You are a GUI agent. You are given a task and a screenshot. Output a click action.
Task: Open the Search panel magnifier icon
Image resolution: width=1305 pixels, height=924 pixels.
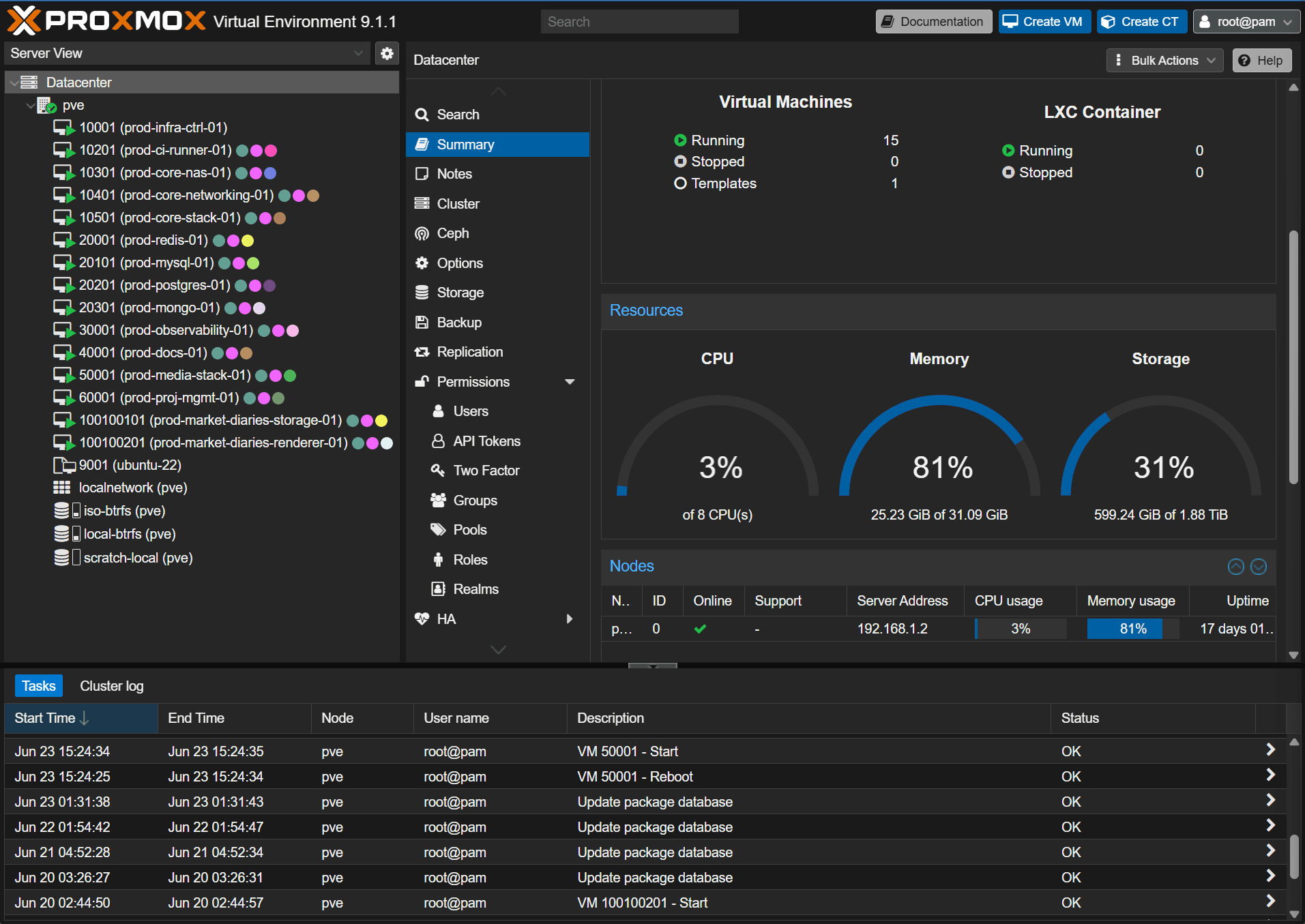[422, 115]
